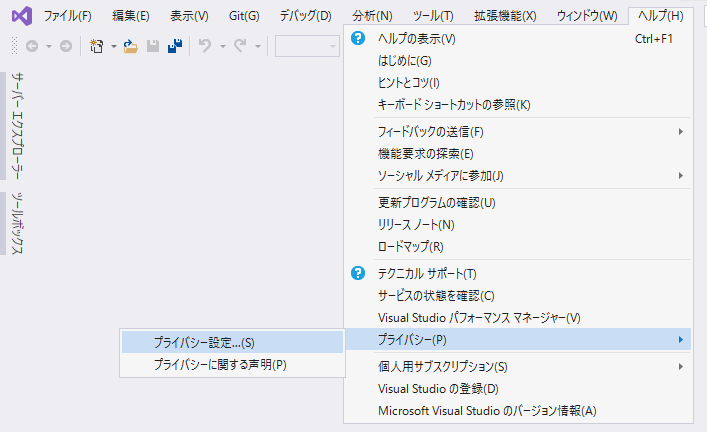Open the dropdown arrow beside New Project

click(x=114, y=46)
